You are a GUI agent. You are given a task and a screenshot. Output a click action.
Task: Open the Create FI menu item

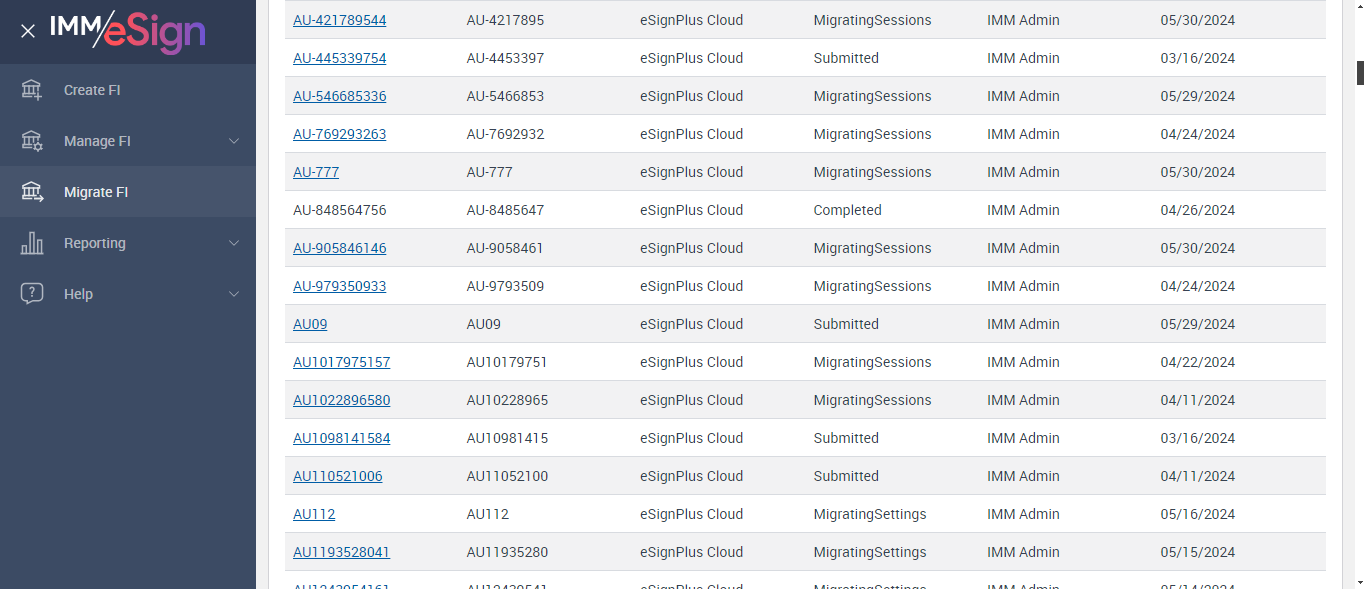click(x=92, y=90)
